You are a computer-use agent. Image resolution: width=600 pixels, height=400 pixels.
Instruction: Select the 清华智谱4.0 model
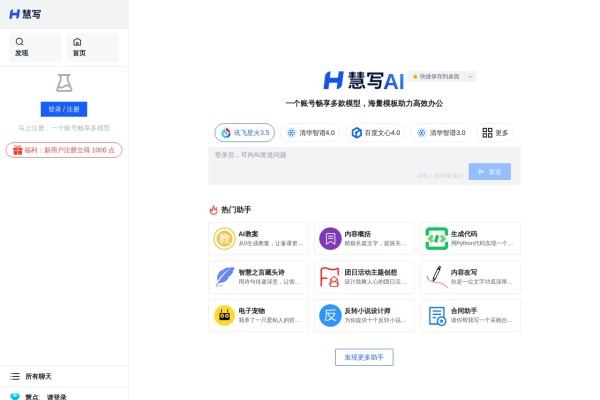(310, 132)
